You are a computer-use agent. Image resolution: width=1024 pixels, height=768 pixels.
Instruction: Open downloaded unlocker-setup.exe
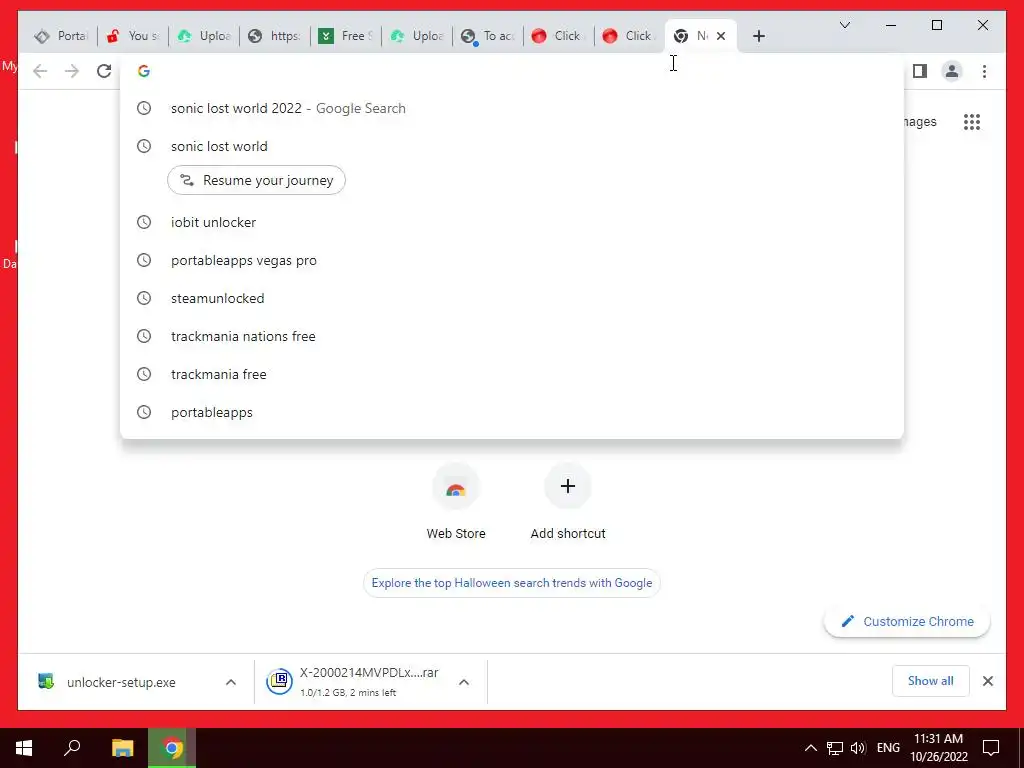[x=121, y=682]
